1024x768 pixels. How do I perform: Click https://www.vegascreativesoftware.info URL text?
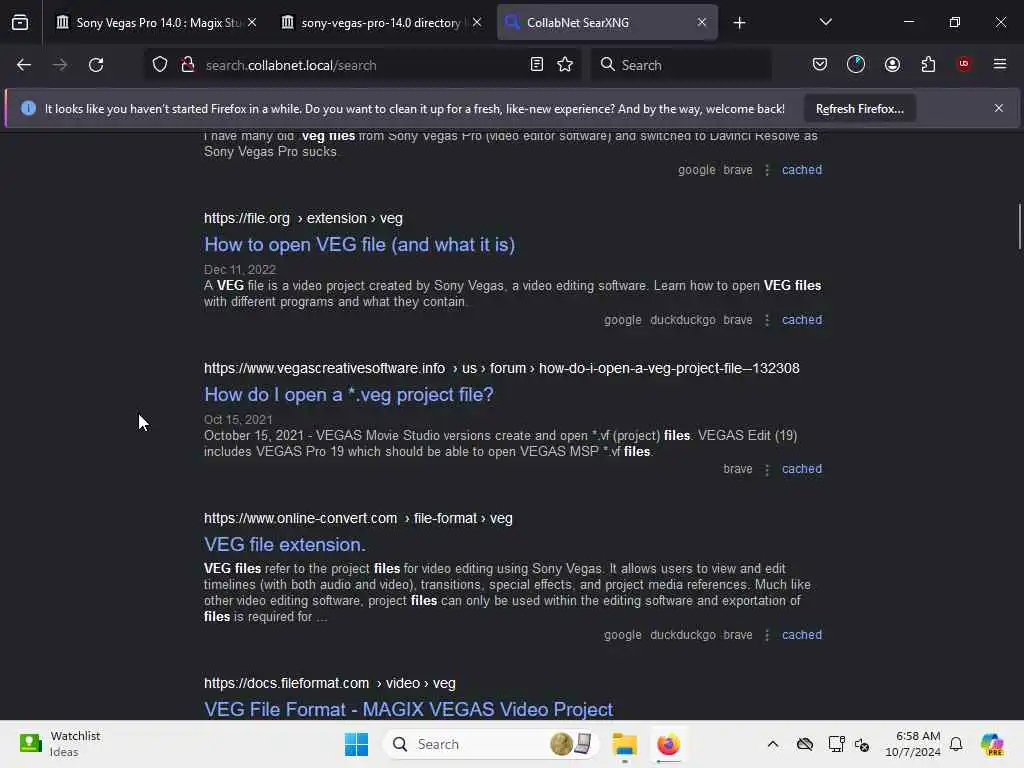pyautogui.click(x=325, y=368)
